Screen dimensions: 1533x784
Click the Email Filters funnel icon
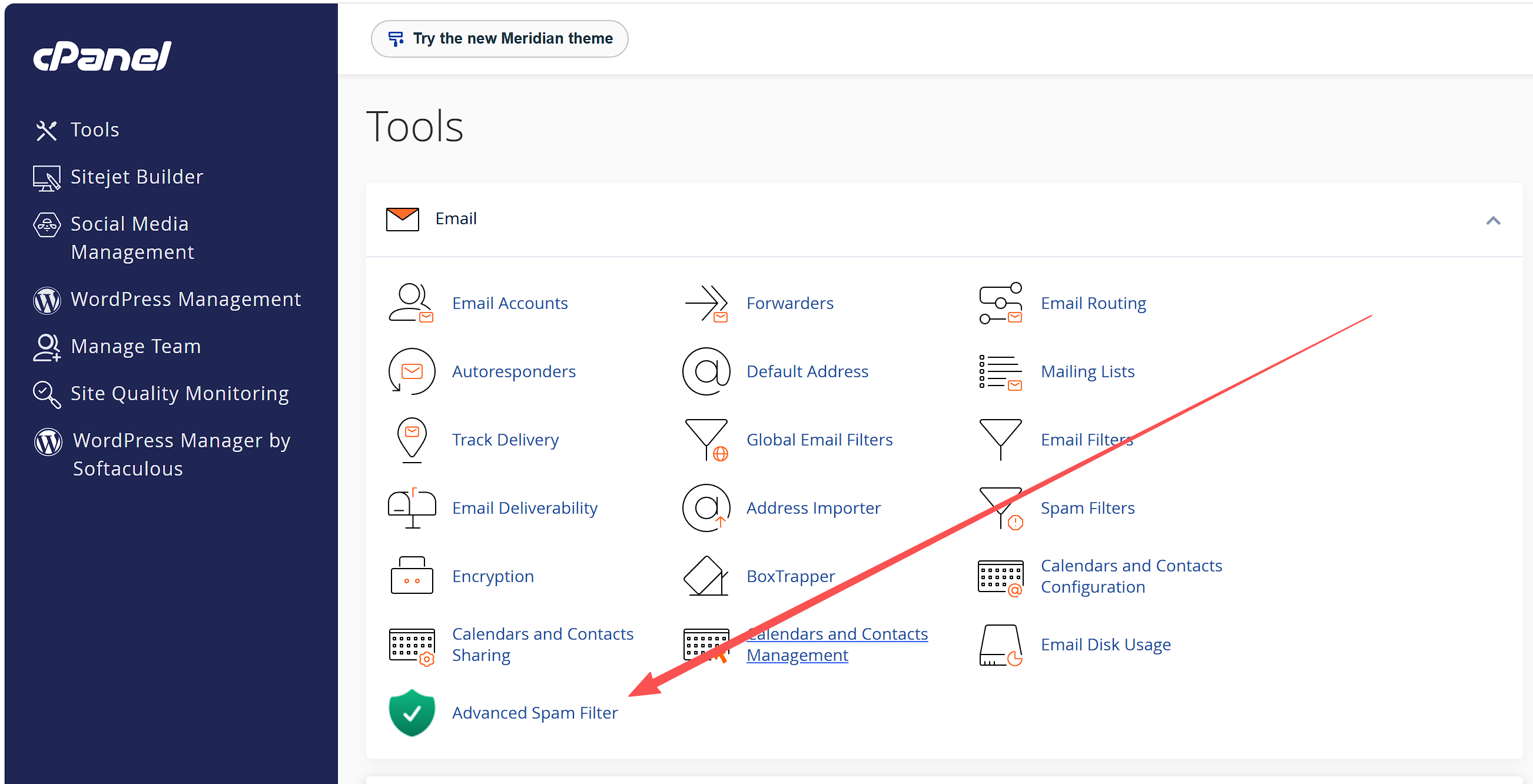(1000, 440)
